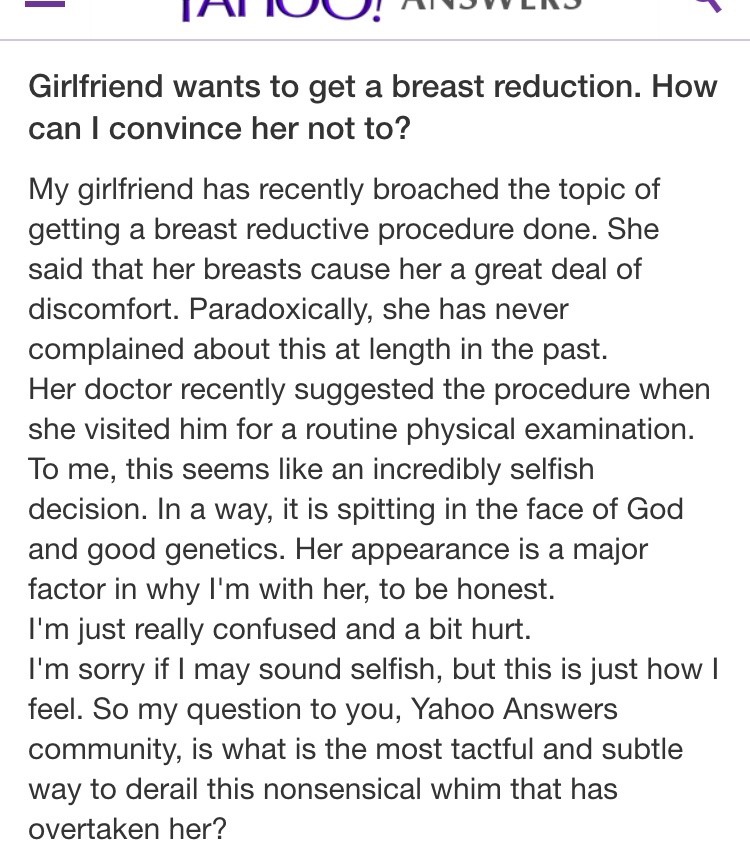The width and height of the screenshot is (750, 854).
Task: Open the breast reduction question title
Action: pos(373,86)
